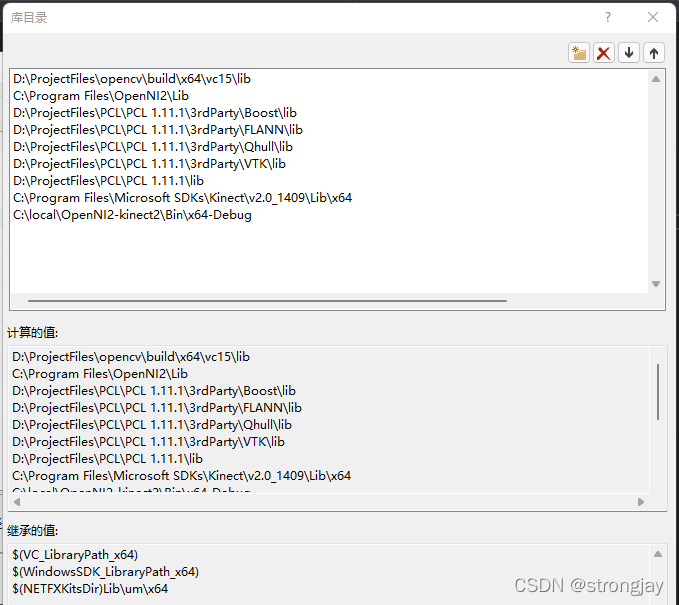Click $(WindowsSDK_LibraryPath_x64) in inherited values
Viewport: 679px width, 605px height.
105,572
